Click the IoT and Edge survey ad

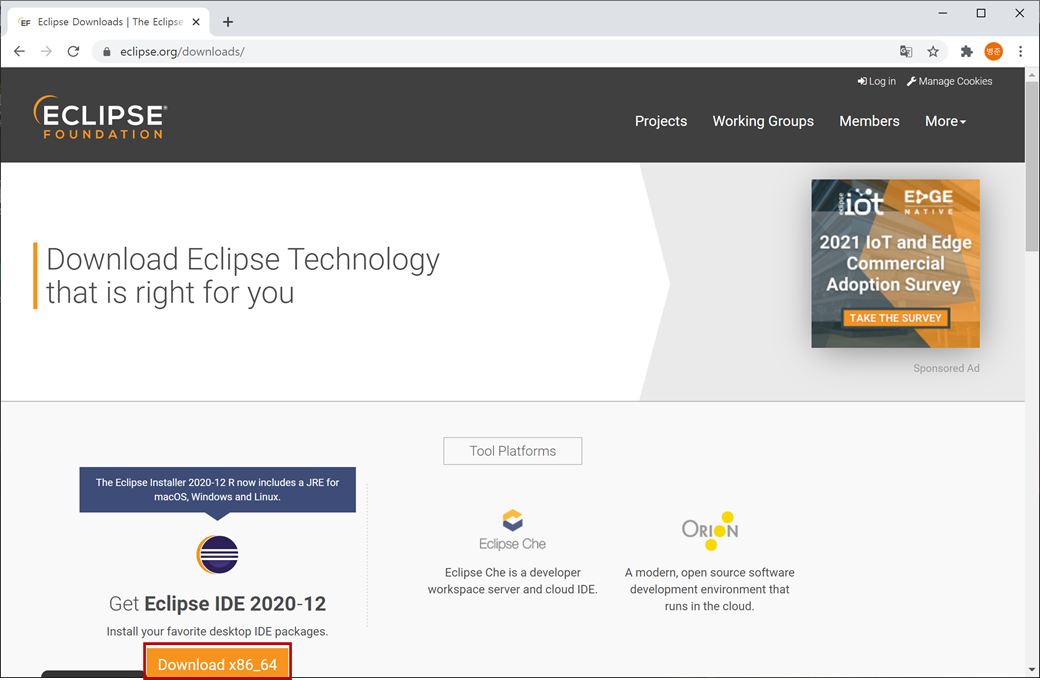coord(895,263)
